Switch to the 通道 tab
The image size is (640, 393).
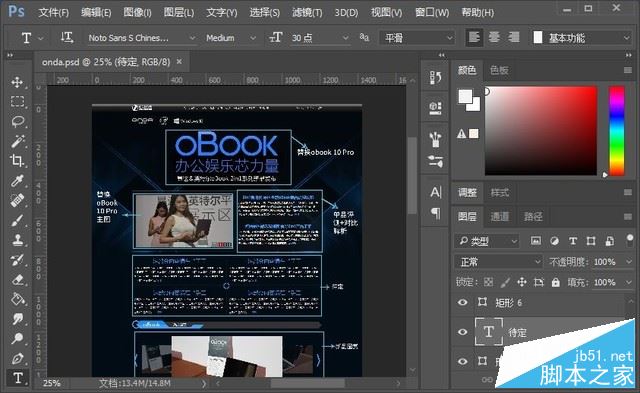point(499,216)
